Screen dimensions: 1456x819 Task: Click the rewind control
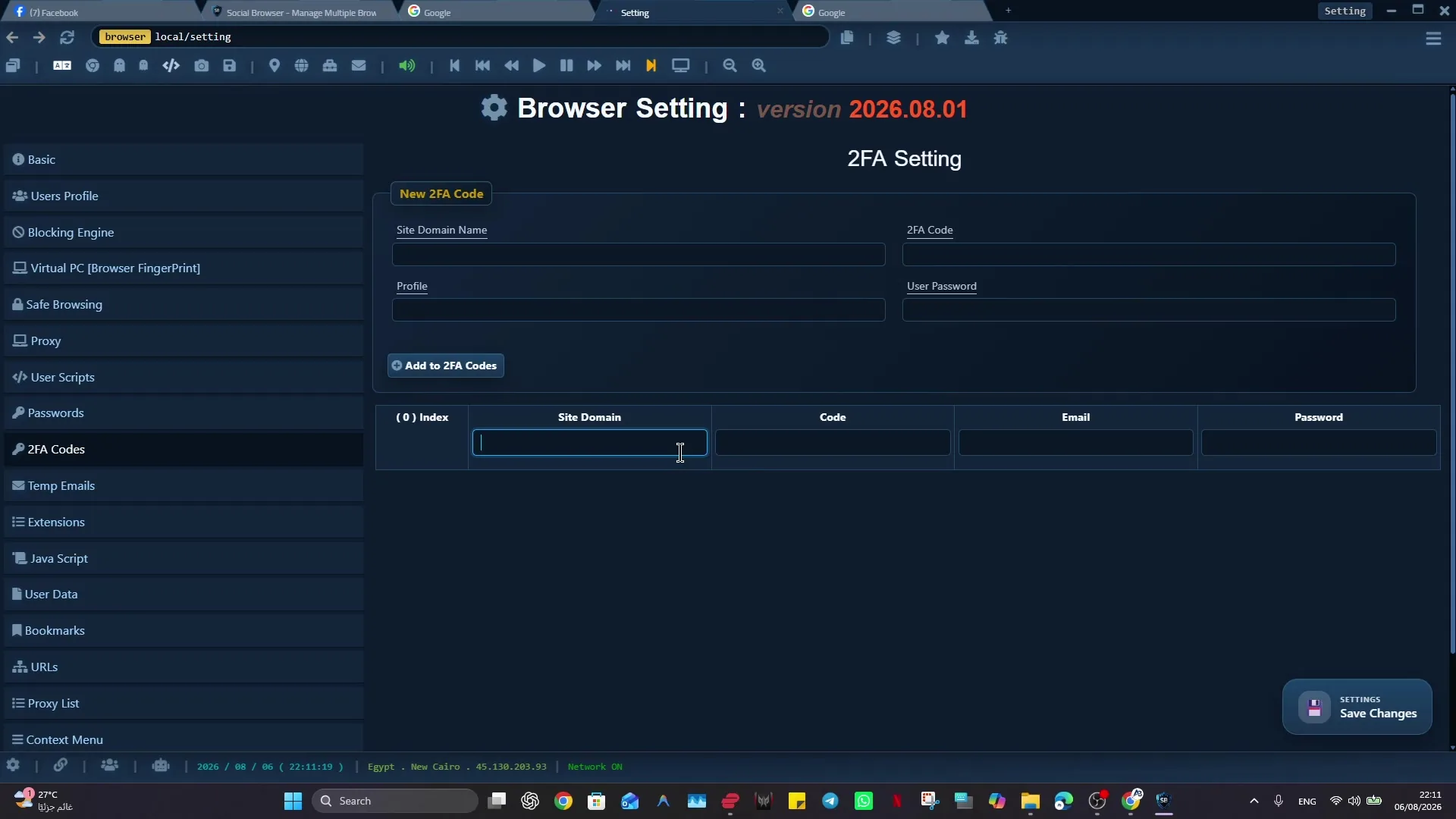pyautogui.click(x=512, y=66)
